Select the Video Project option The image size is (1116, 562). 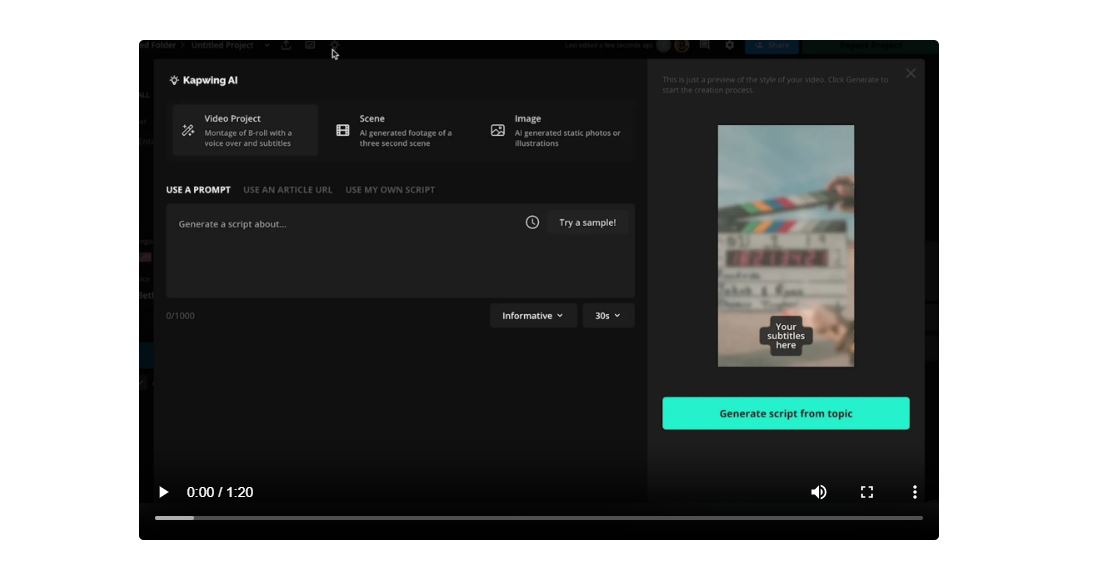[245, 130]
